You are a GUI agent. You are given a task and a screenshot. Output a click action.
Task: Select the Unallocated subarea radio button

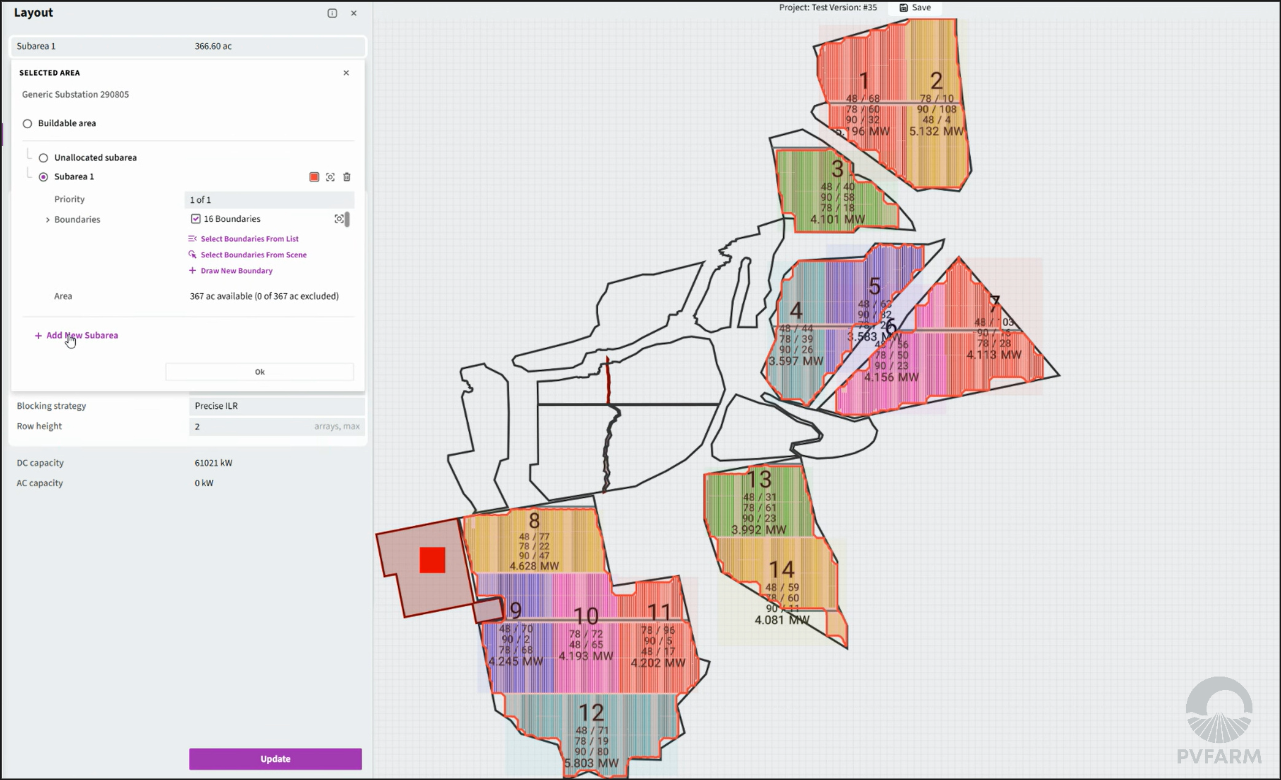(x=44, y=158)
